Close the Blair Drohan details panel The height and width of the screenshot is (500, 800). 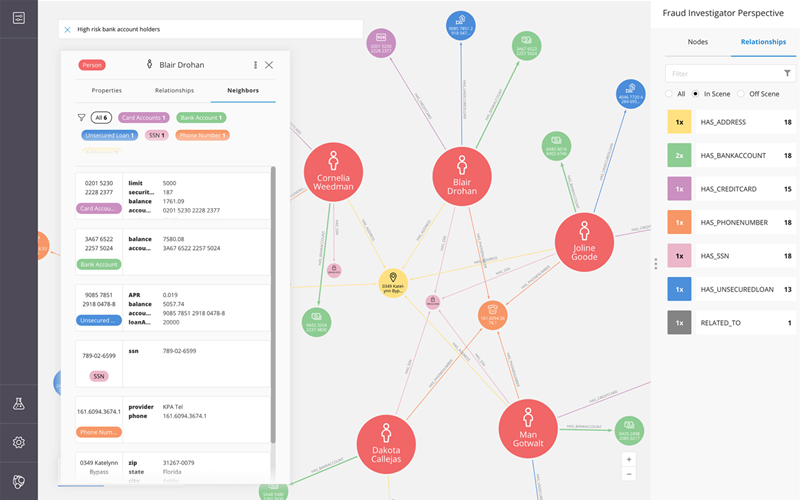tap(269, 65)
